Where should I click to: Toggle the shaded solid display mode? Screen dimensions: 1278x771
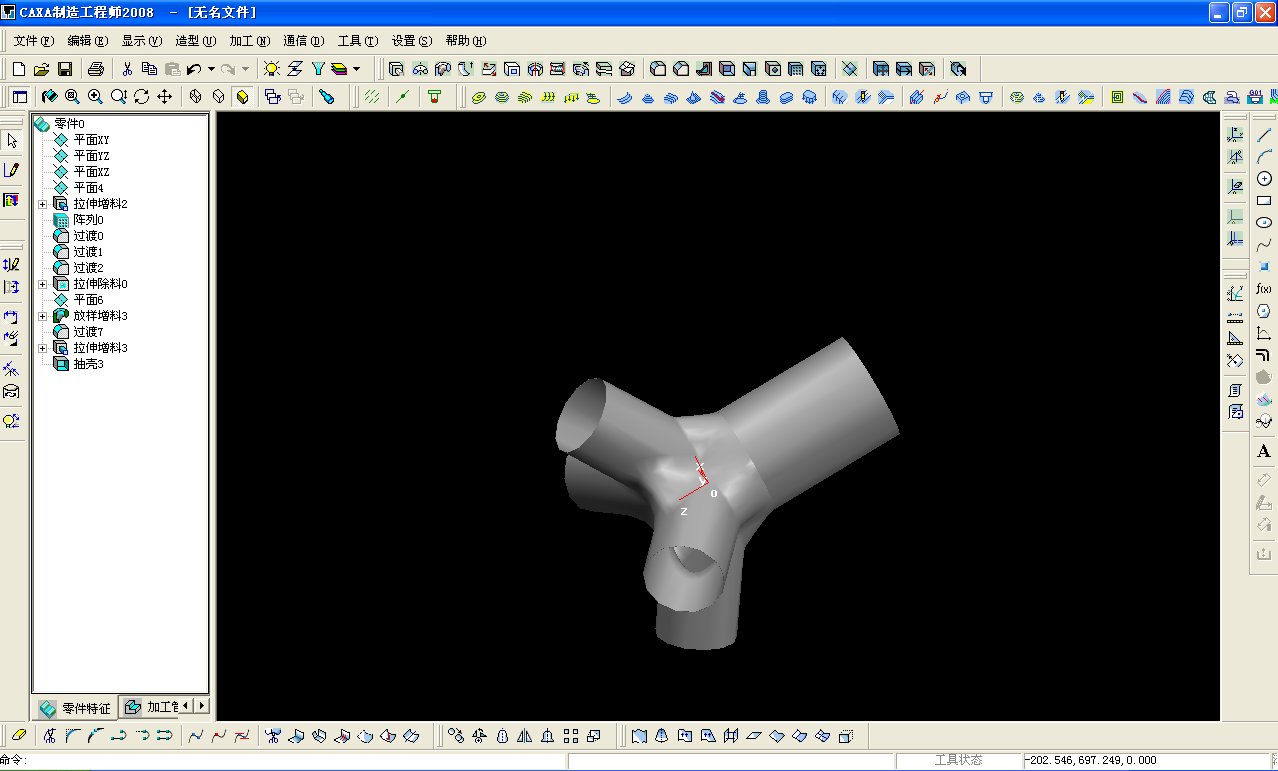coord(241,97)
